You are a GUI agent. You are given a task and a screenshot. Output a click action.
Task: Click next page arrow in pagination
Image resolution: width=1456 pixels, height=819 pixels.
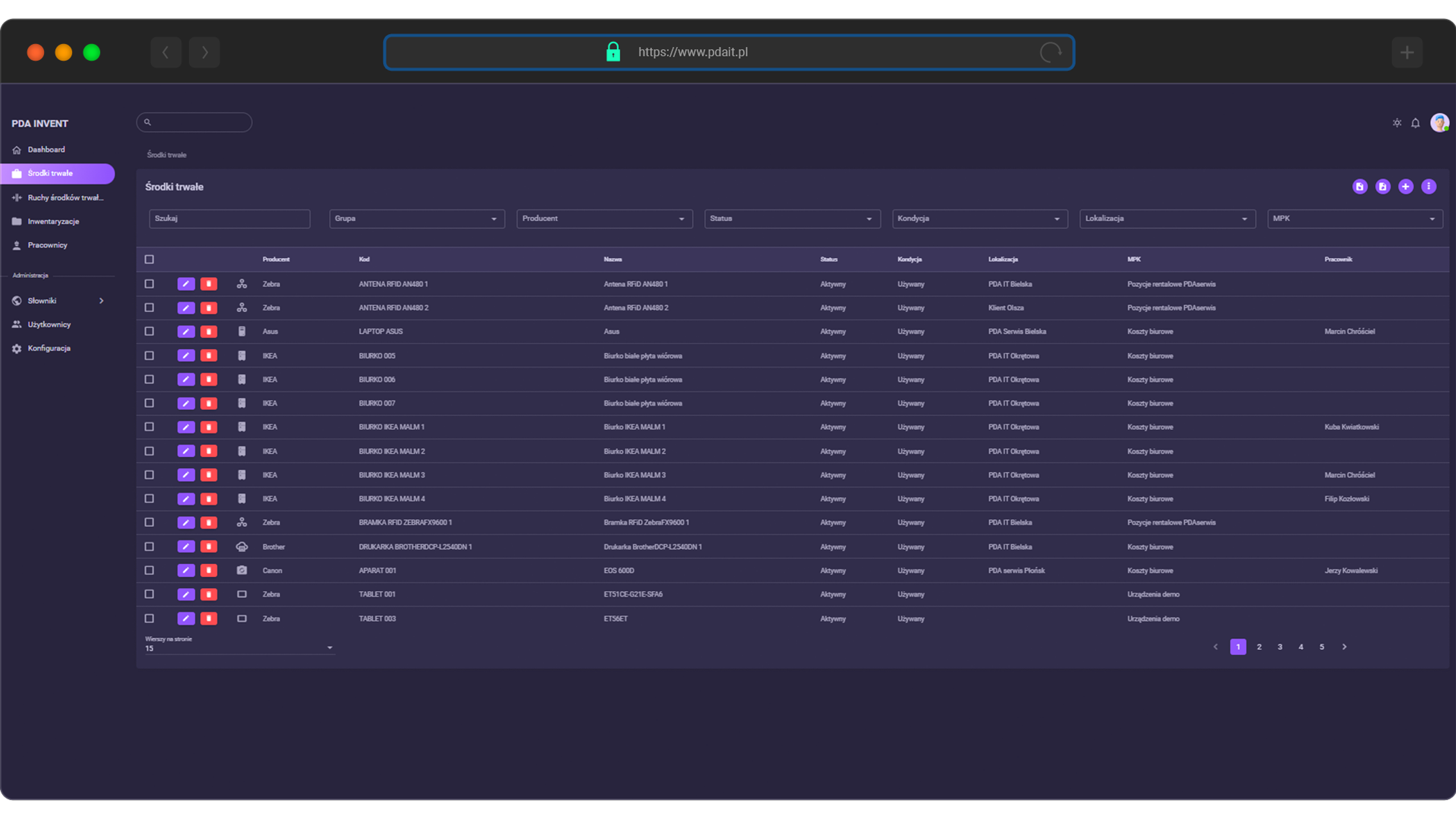pyautogui.click(x=1345, y=647)
